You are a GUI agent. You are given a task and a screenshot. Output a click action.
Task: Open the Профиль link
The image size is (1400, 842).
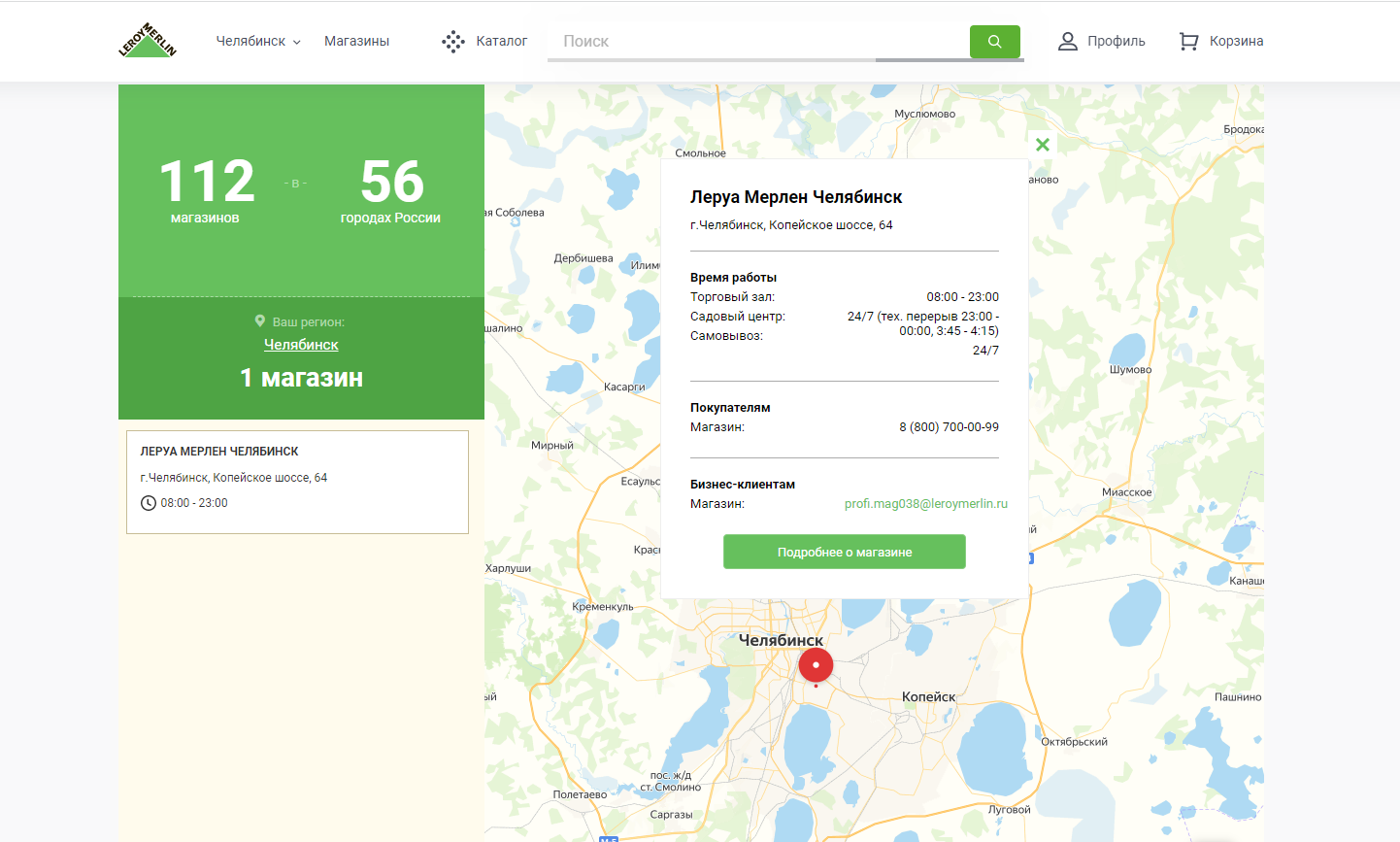pyautogui.click(x=1117, y=41)
